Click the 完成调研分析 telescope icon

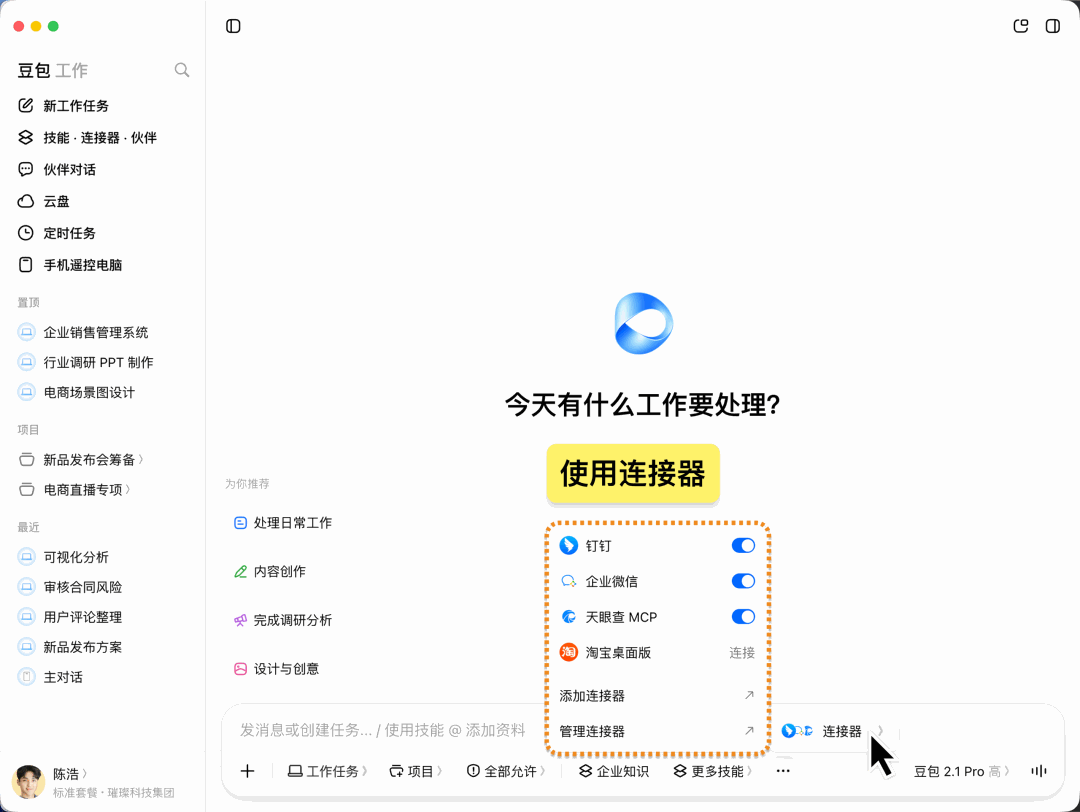(x=240, y=621)
